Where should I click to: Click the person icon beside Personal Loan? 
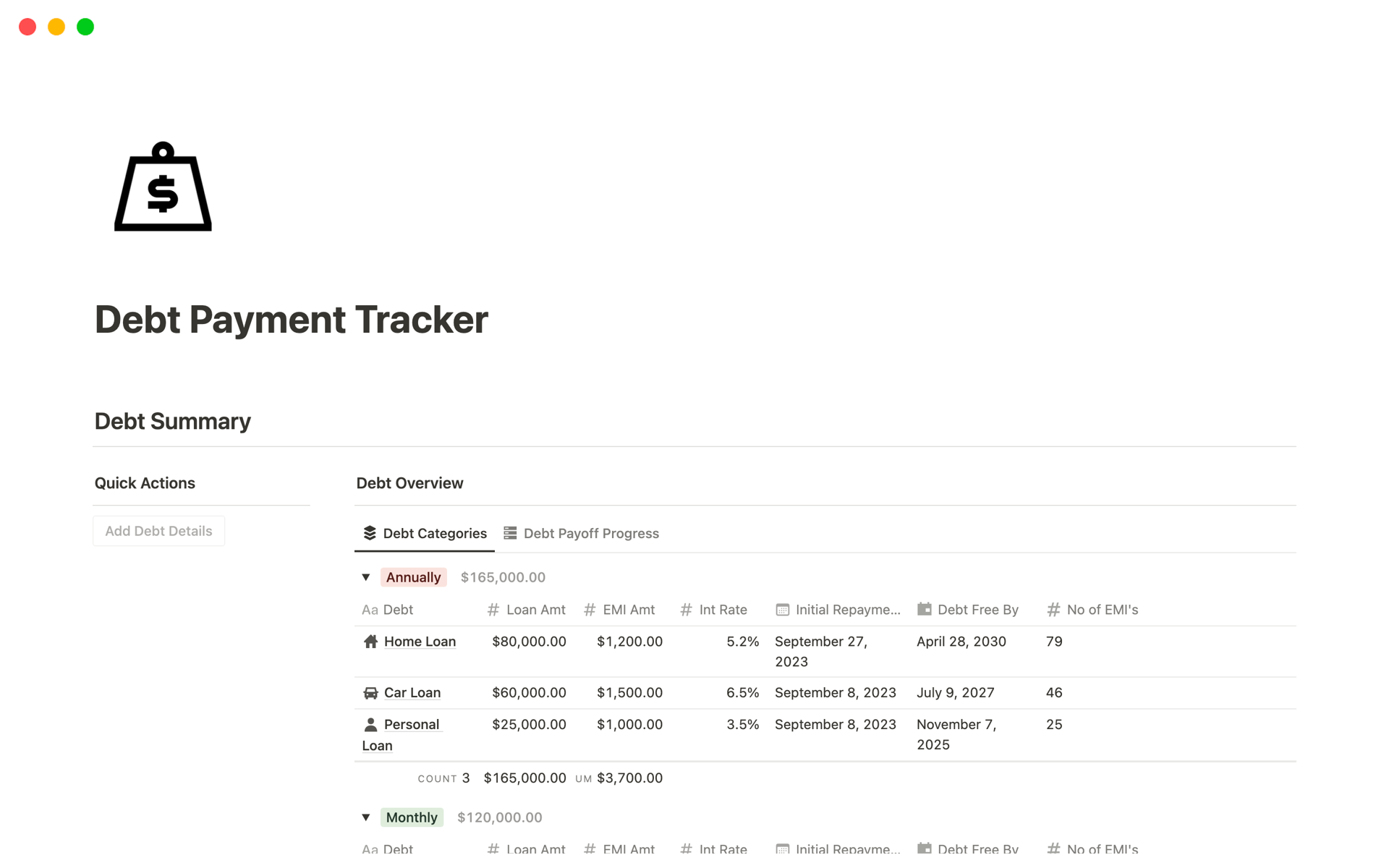click(x=370, y=724)
